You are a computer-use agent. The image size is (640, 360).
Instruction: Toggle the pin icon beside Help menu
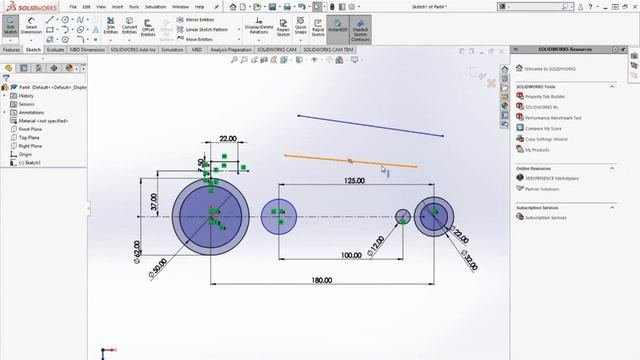pos(216,7)
